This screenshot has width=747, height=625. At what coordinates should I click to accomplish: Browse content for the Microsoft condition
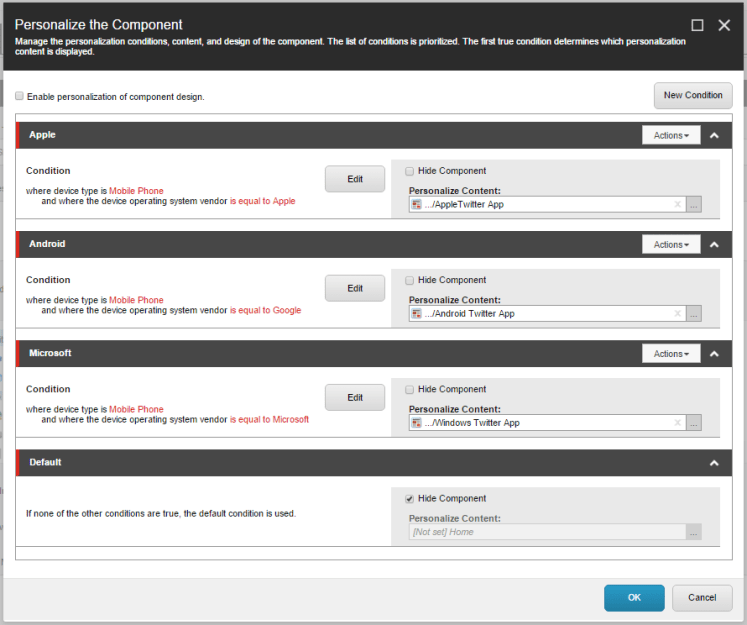click(x=694, y=423)
